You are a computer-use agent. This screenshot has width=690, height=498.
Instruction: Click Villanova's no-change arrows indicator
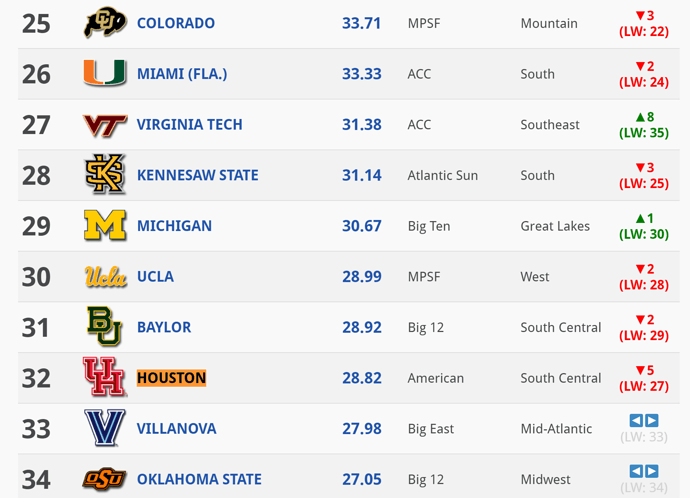click(644, 421)
